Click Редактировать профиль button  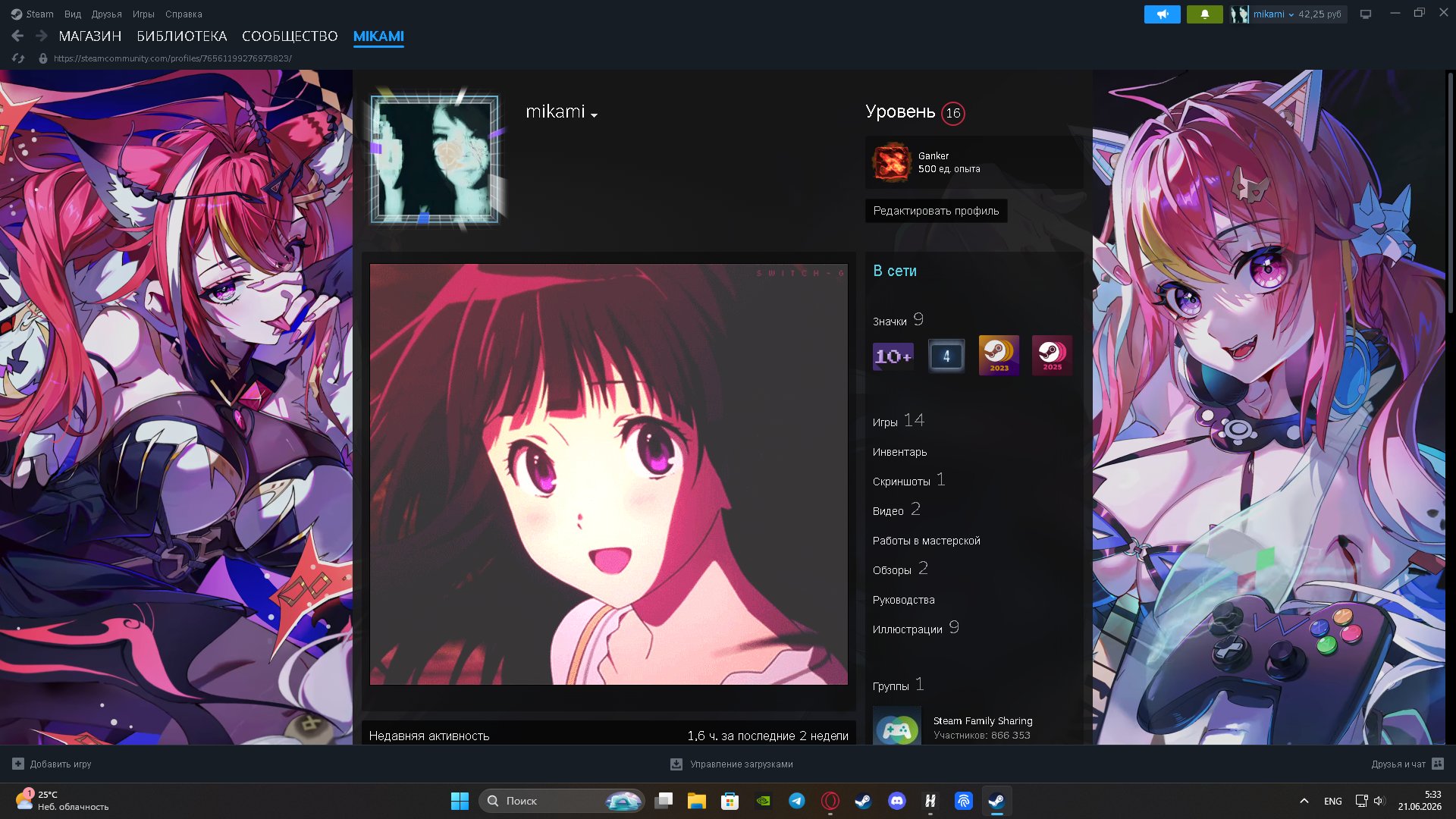(x=936, y=211)
